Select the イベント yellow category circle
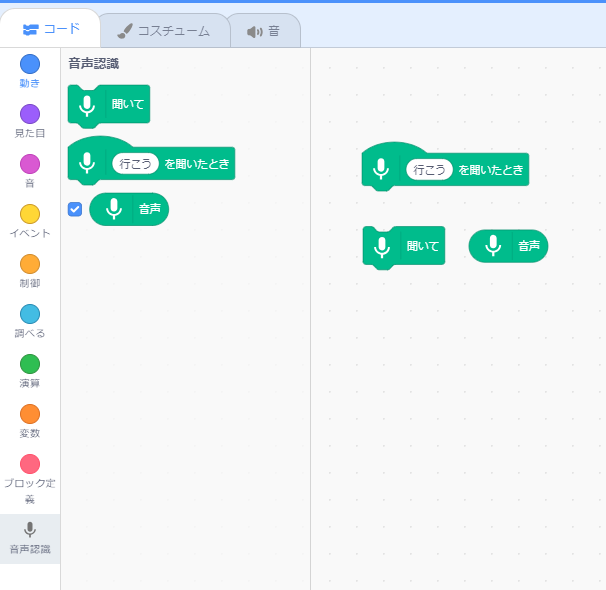 point(30,214)
